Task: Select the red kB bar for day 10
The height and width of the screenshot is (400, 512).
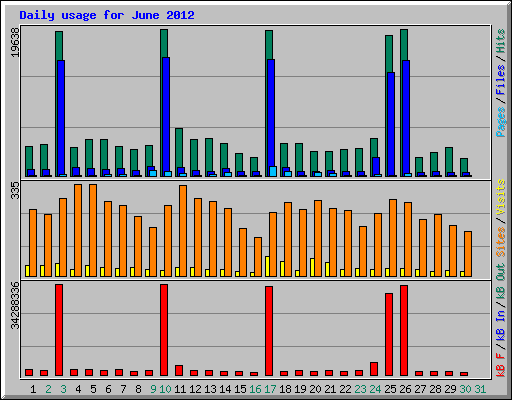Action: click(x=164, y=330)
